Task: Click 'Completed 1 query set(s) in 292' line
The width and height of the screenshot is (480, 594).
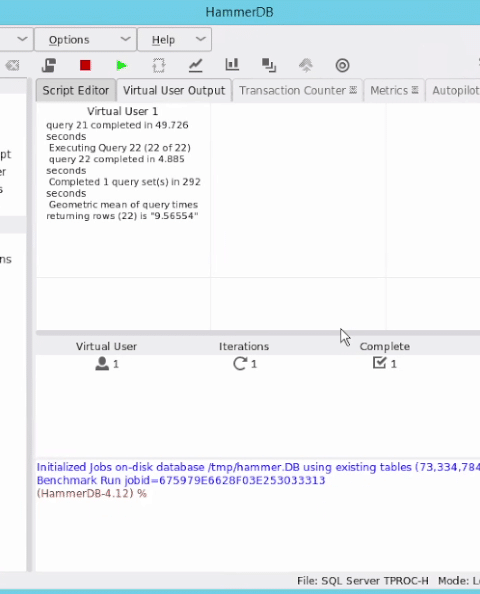Action: (125, 182)
